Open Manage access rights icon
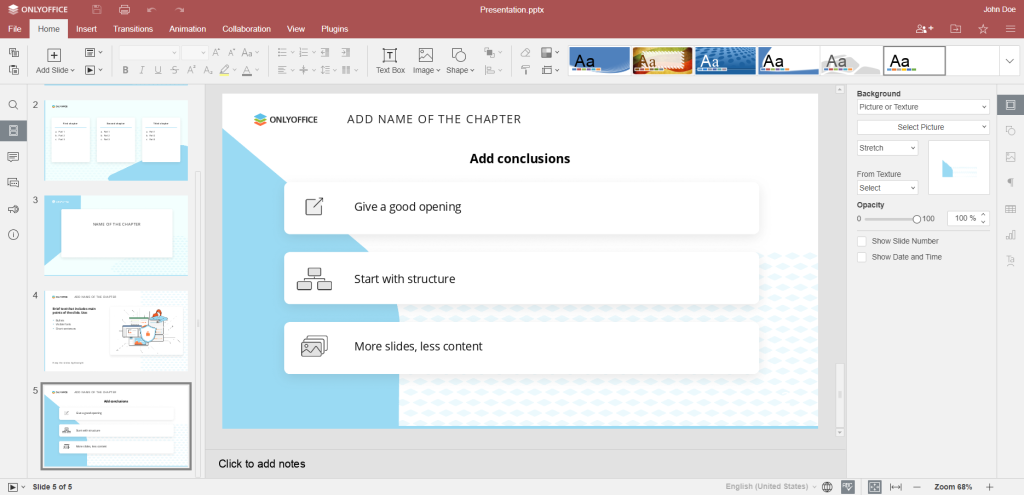The width and height of the screenshot is (1024, 495). pyautogui.click(x=925, y=29)
